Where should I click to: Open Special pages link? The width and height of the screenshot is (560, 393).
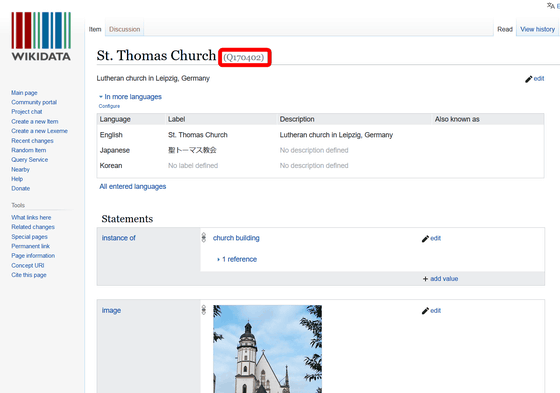(29, 237)
